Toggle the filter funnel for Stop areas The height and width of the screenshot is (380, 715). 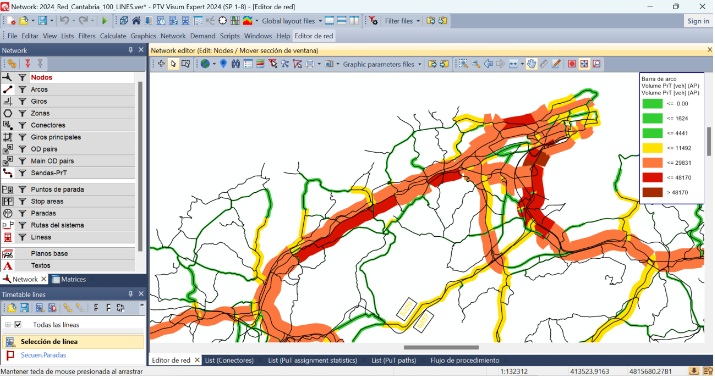tap(22, 201)
